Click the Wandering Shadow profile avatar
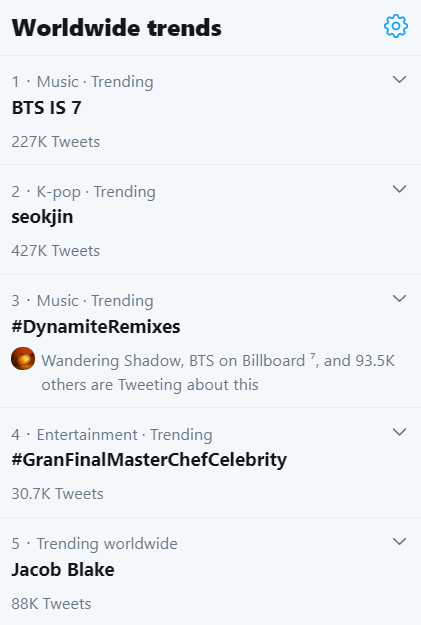The height and width of the screenshot is (625, 421). 23,358
